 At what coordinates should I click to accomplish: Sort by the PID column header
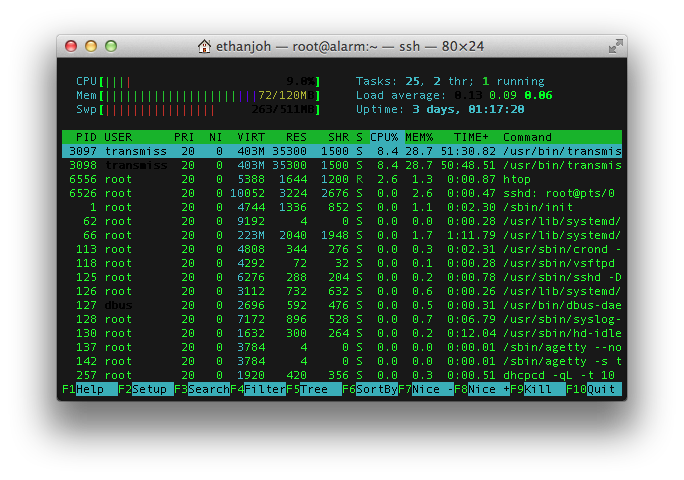(86, 137)
